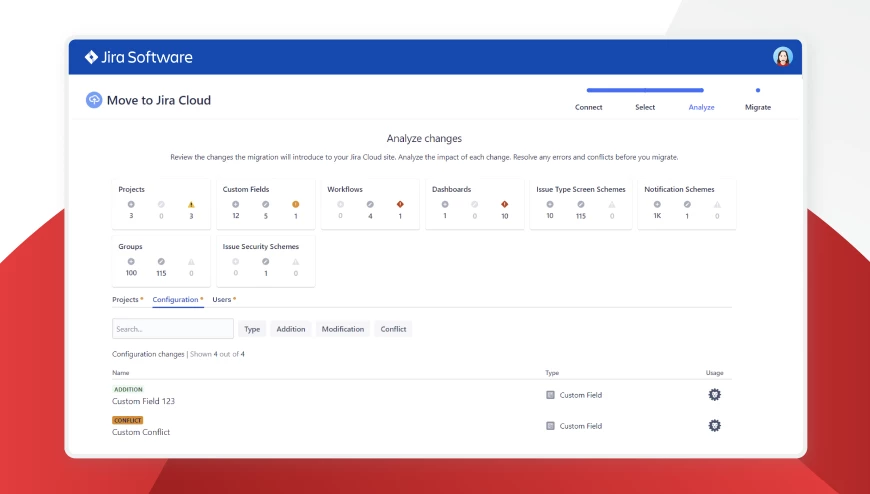Image resolution: width=870 pixels, height=494 pixels.
Task: Select the Custom Field 123 row
Action: coord(422,395)
